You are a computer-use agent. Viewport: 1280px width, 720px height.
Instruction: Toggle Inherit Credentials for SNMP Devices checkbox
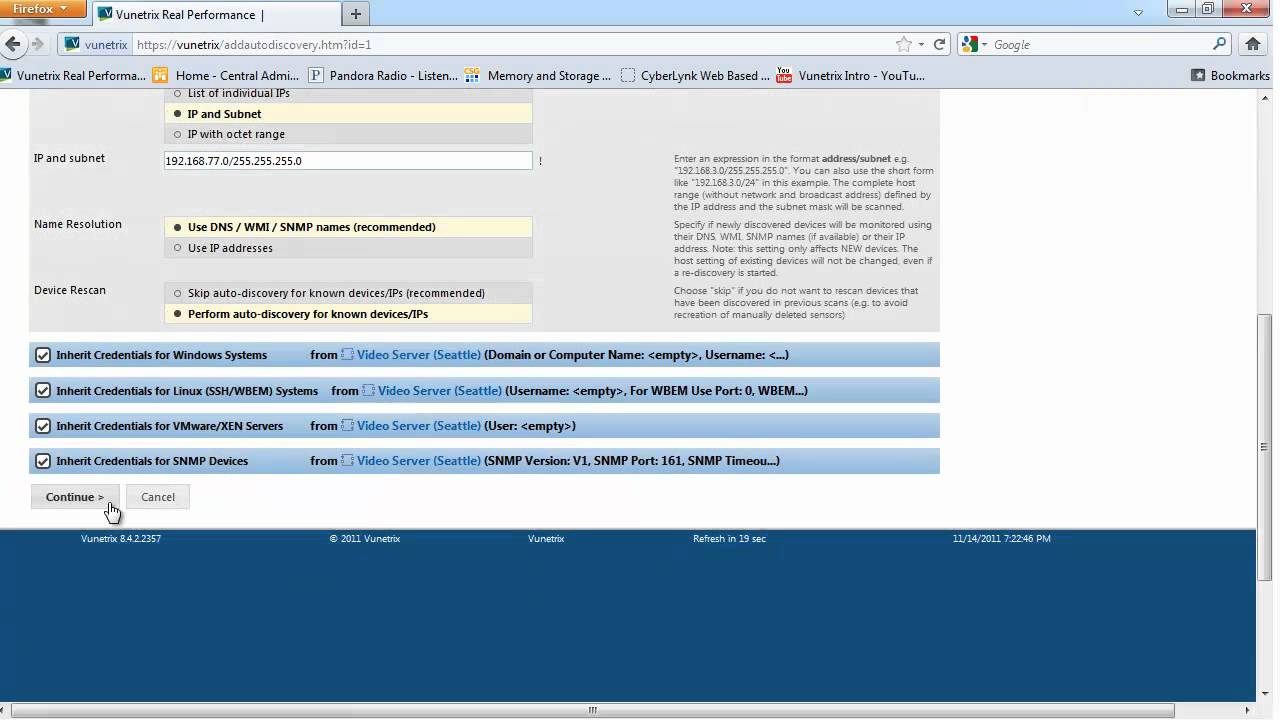(43, 461)
